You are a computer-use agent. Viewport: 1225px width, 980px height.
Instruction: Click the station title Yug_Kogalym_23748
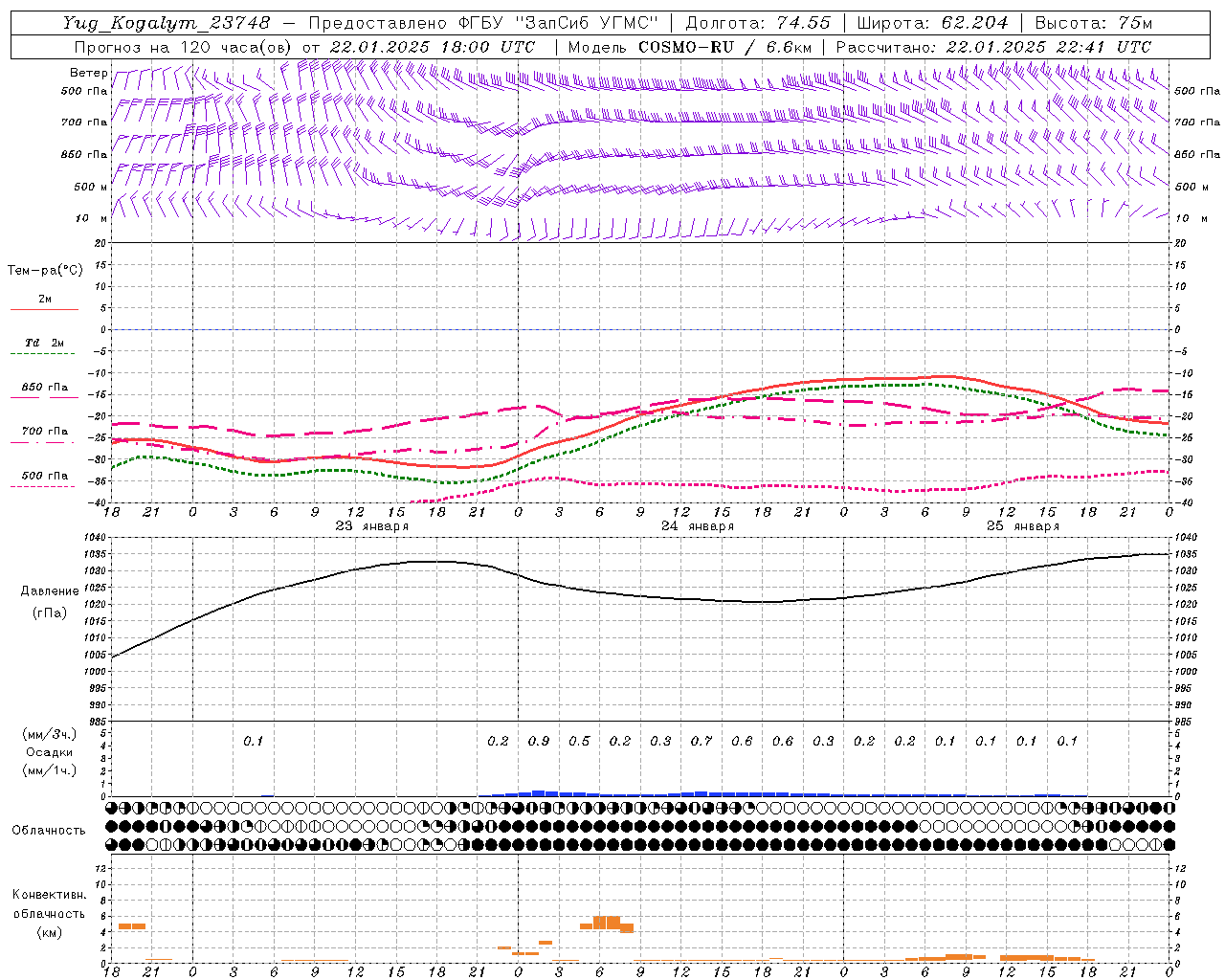pos(167,23)
